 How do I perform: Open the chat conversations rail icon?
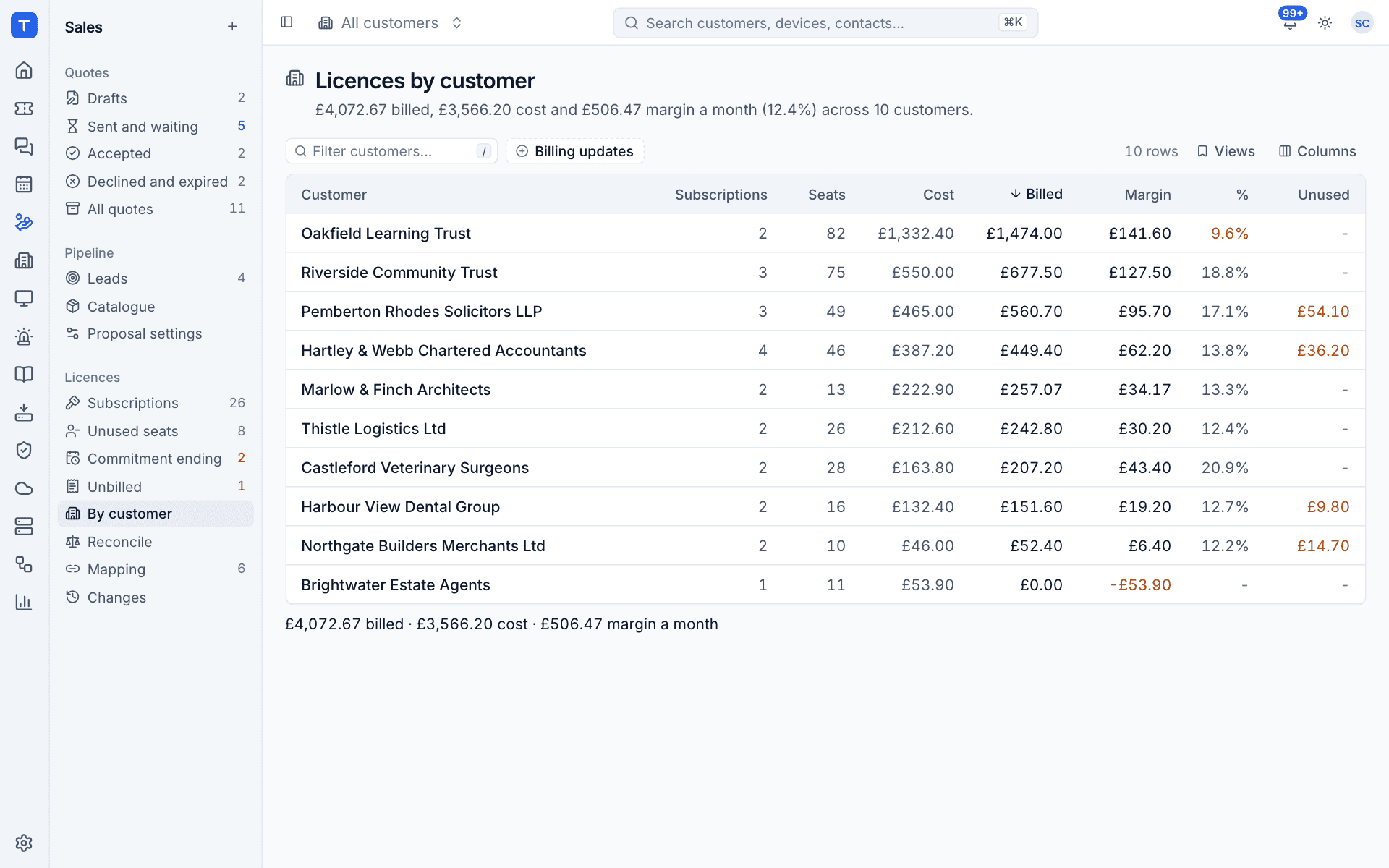click(x=24, y=146)
